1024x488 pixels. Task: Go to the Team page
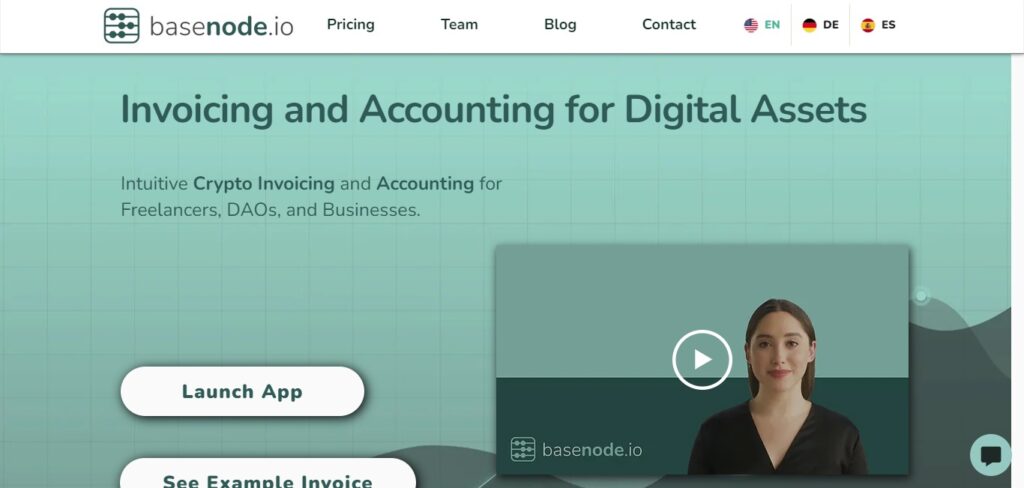[x=459, y=25]
